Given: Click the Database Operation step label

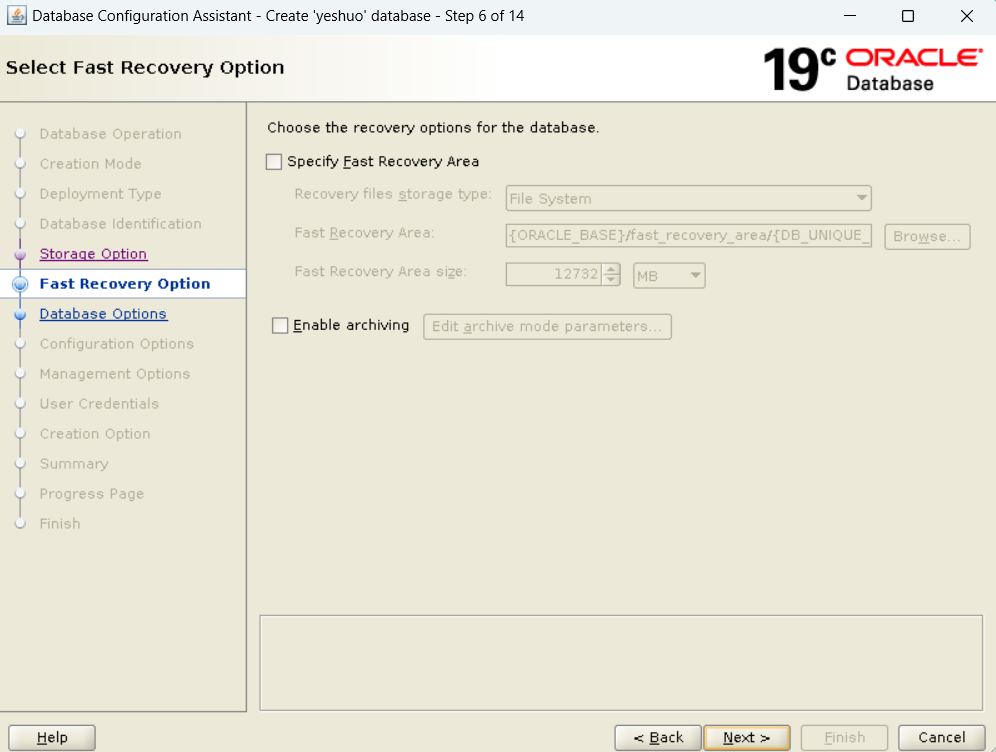Looking at the screenshot, I should pyautogui.click(x=111, y=134).
